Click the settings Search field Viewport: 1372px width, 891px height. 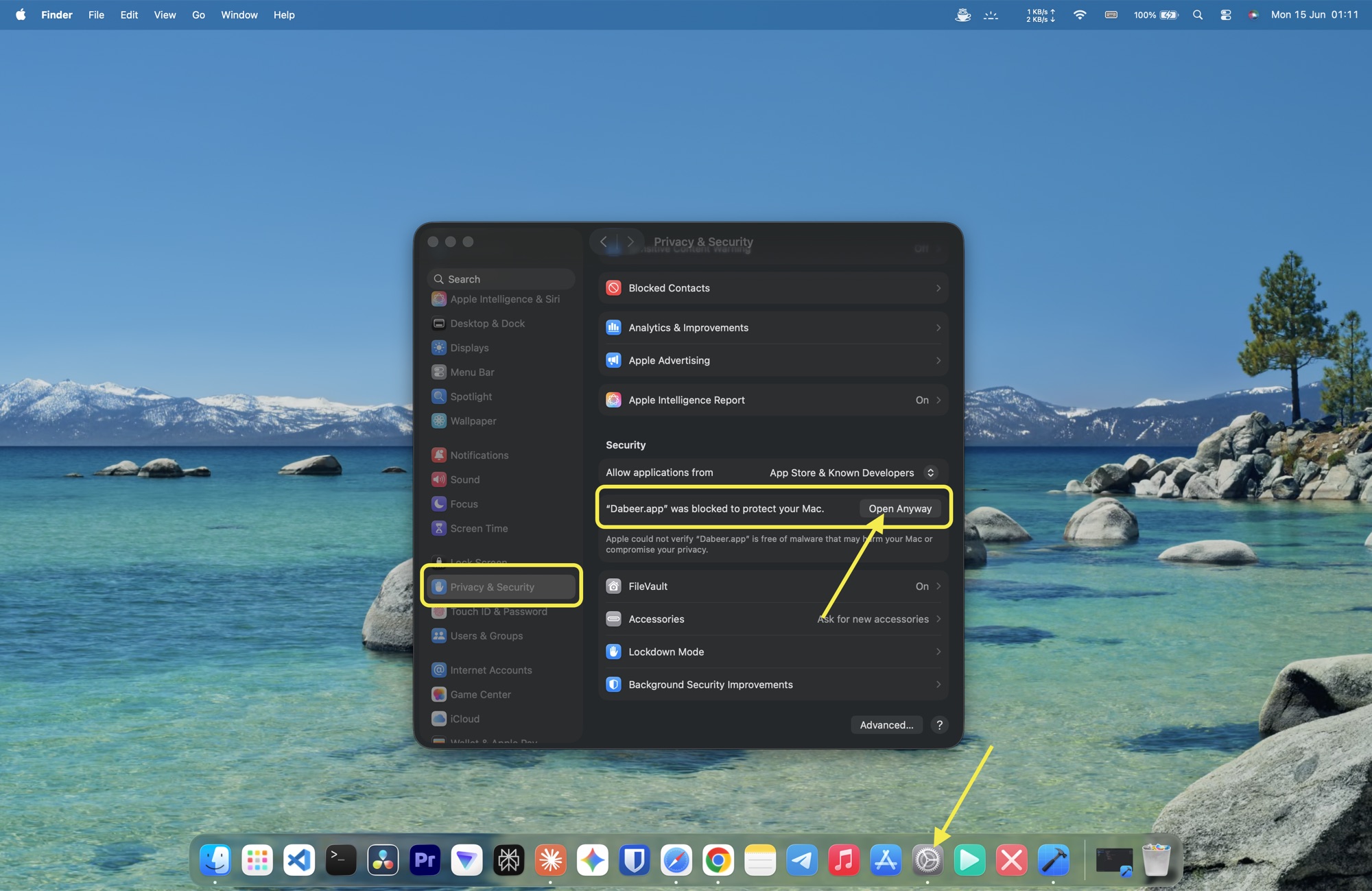click(x=501, y=279)
